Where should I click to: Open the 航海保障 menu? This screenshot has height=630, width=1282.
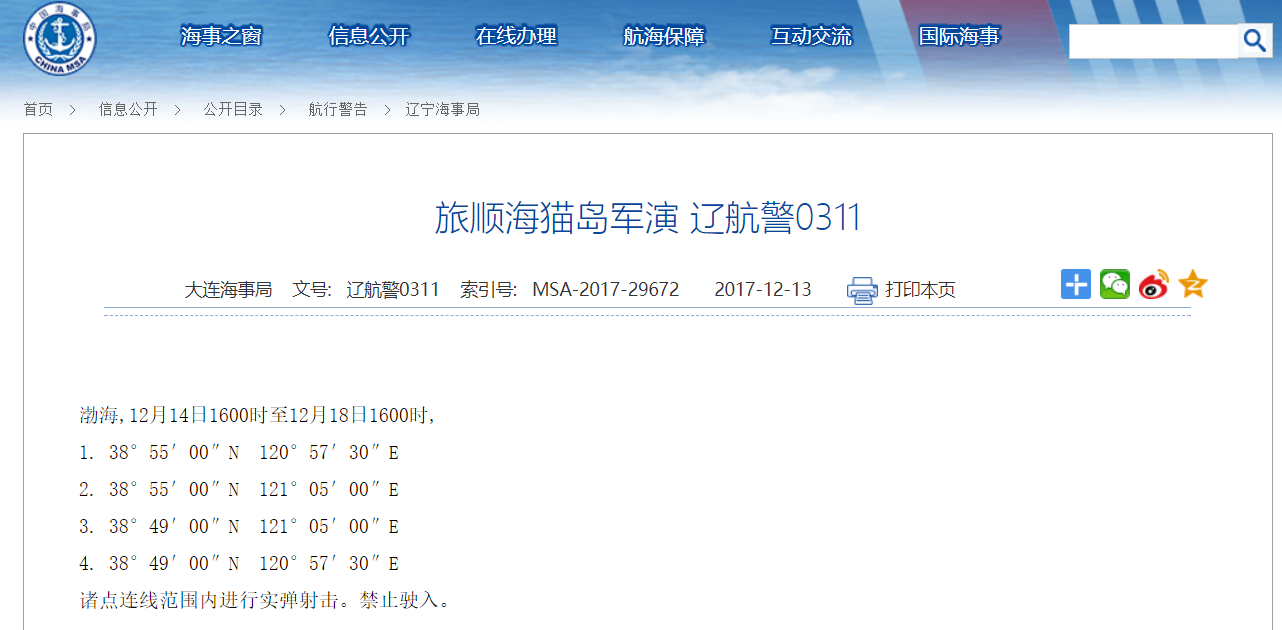pyautogui.click(x=664, y=37)
